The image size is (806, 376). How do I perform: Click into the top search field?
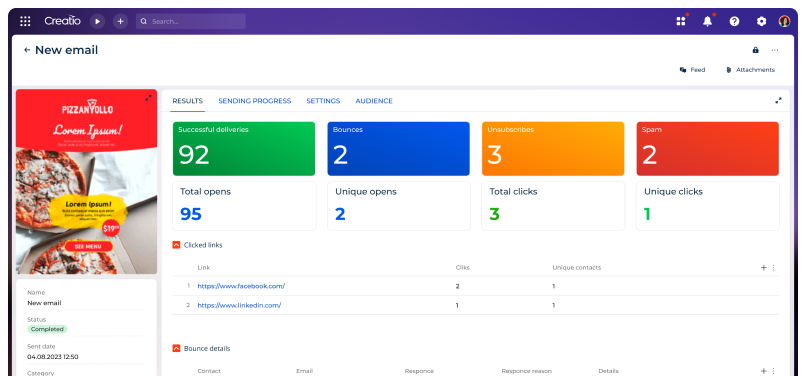tap(191, 21)
